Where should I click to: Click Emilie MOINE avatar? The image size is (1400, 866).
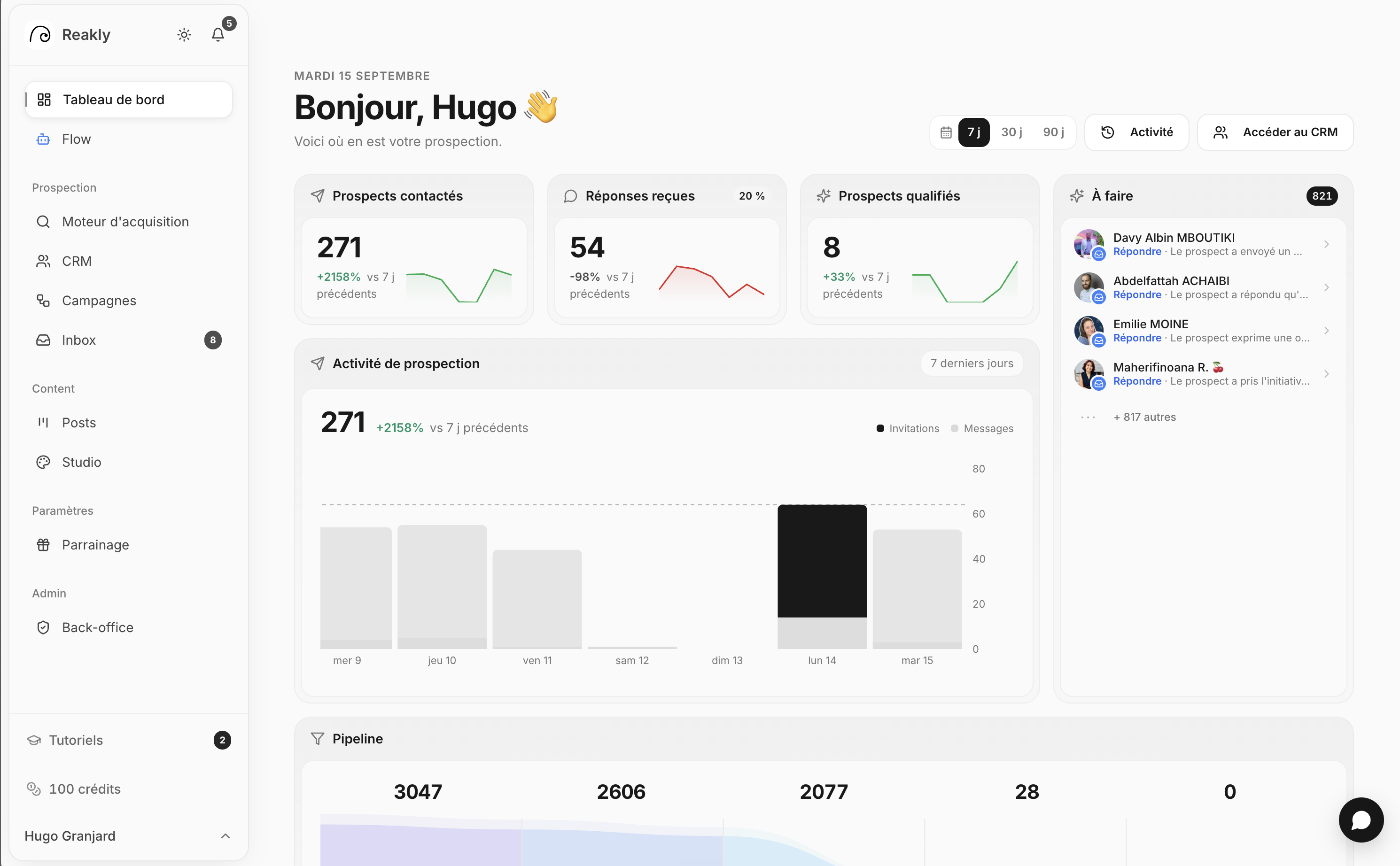pos(1089,331)
